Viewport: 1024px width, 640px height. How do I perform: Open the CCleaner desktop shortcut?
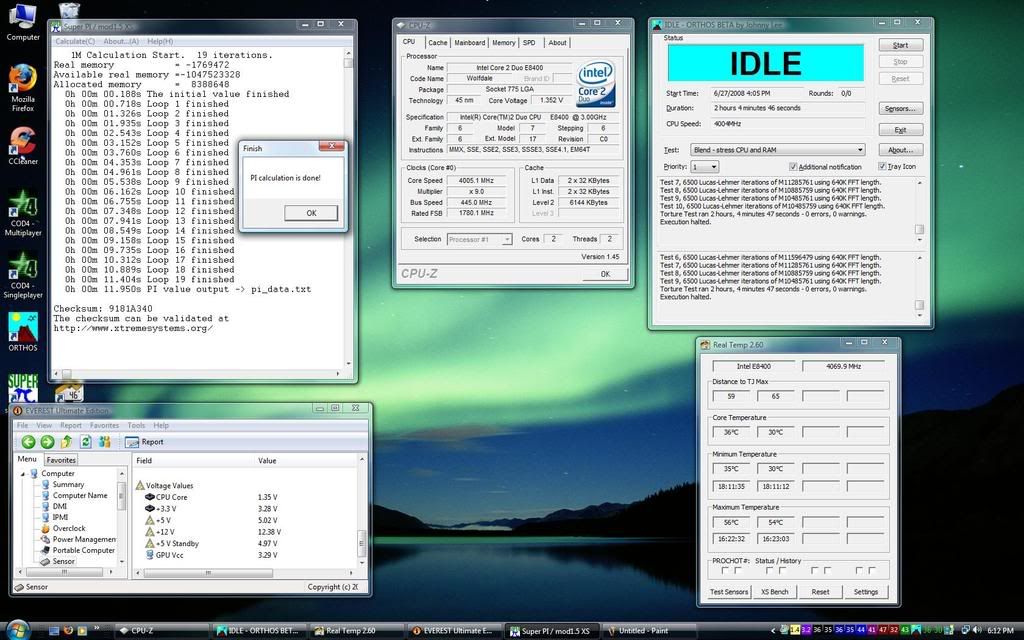click(x=22, y=145)
